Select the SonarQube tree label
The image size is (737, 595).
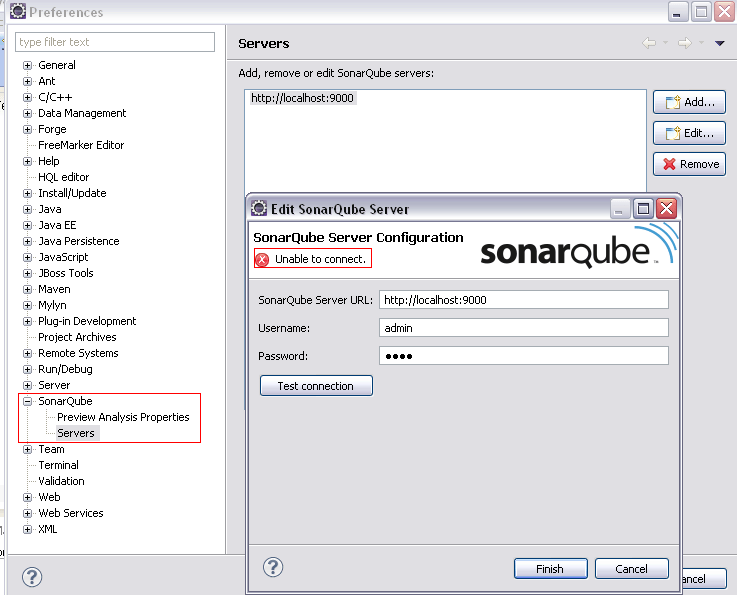pos(65,401)
